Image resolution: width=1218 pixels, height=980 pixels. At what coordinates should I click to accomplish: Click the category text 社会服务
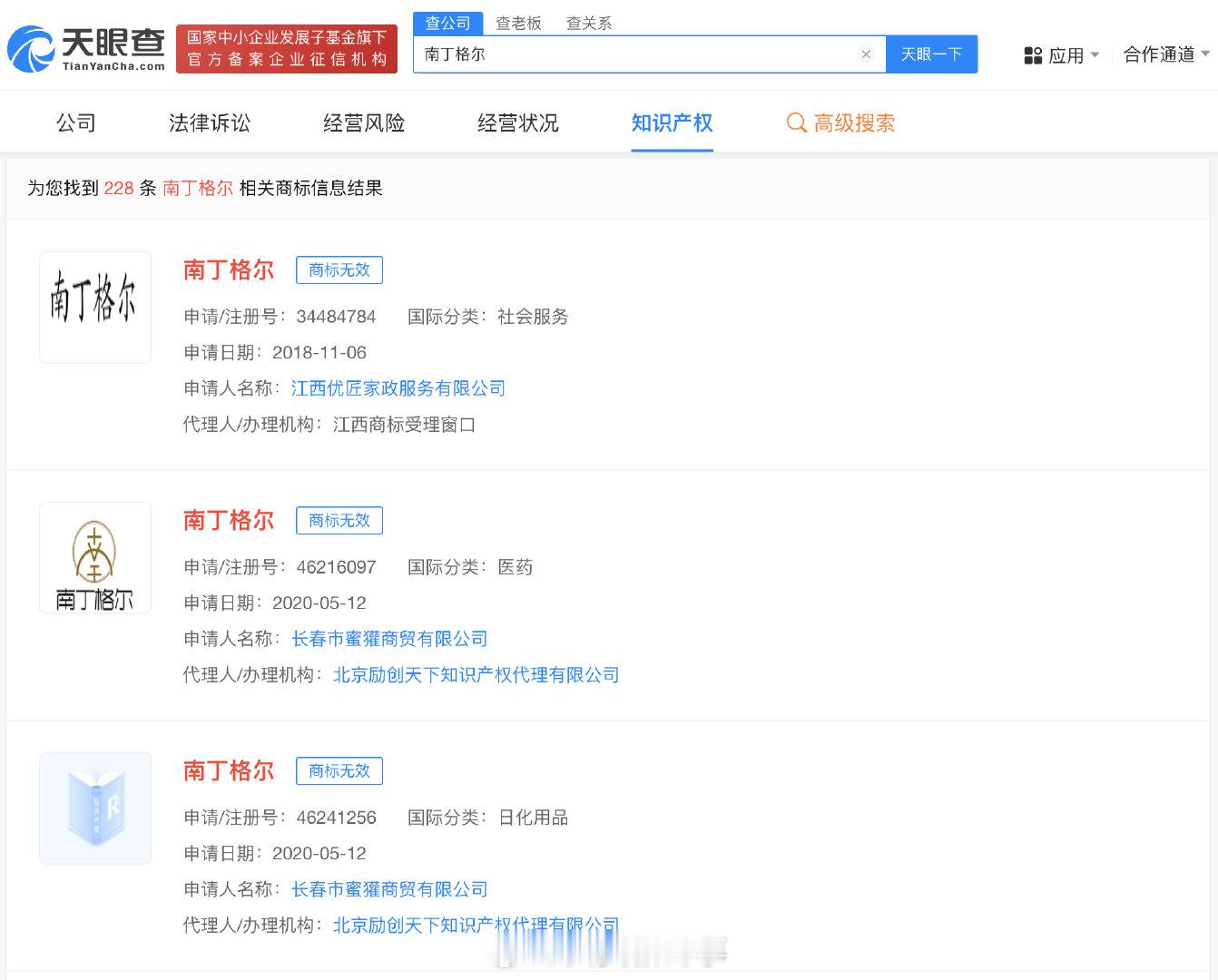pos(533,317)
